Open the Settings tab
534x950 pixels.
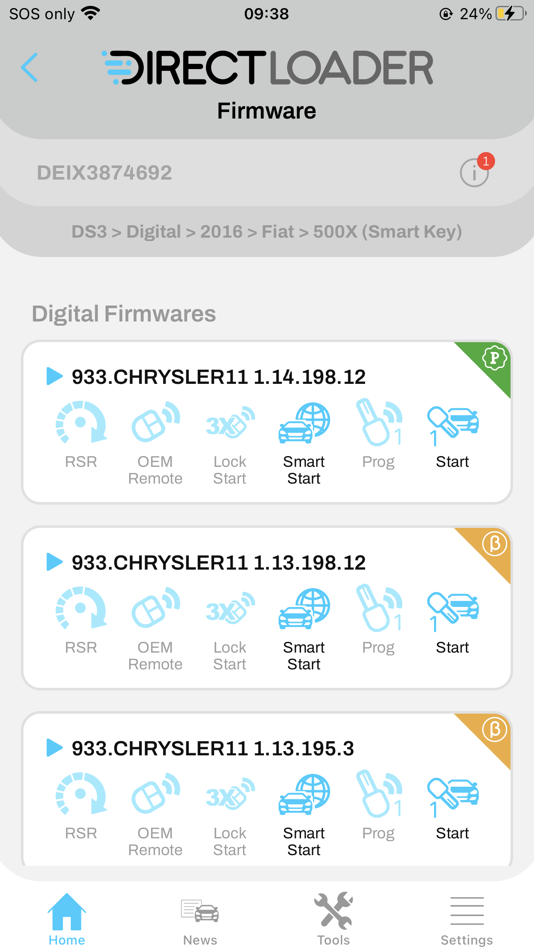(467, 918)
